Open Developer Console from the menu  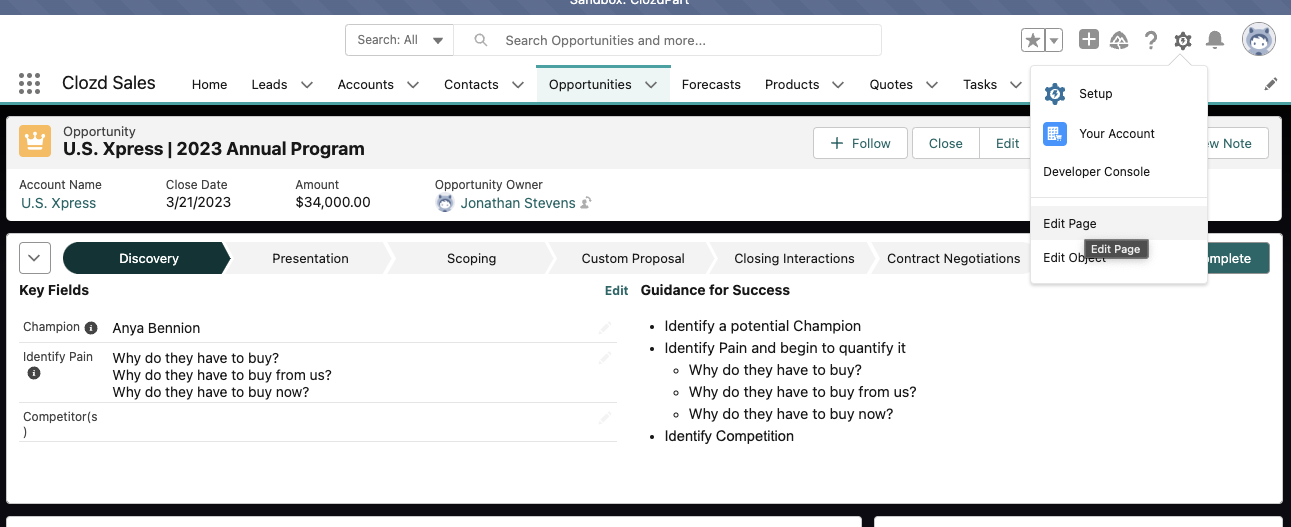(x=1119, y=172)
